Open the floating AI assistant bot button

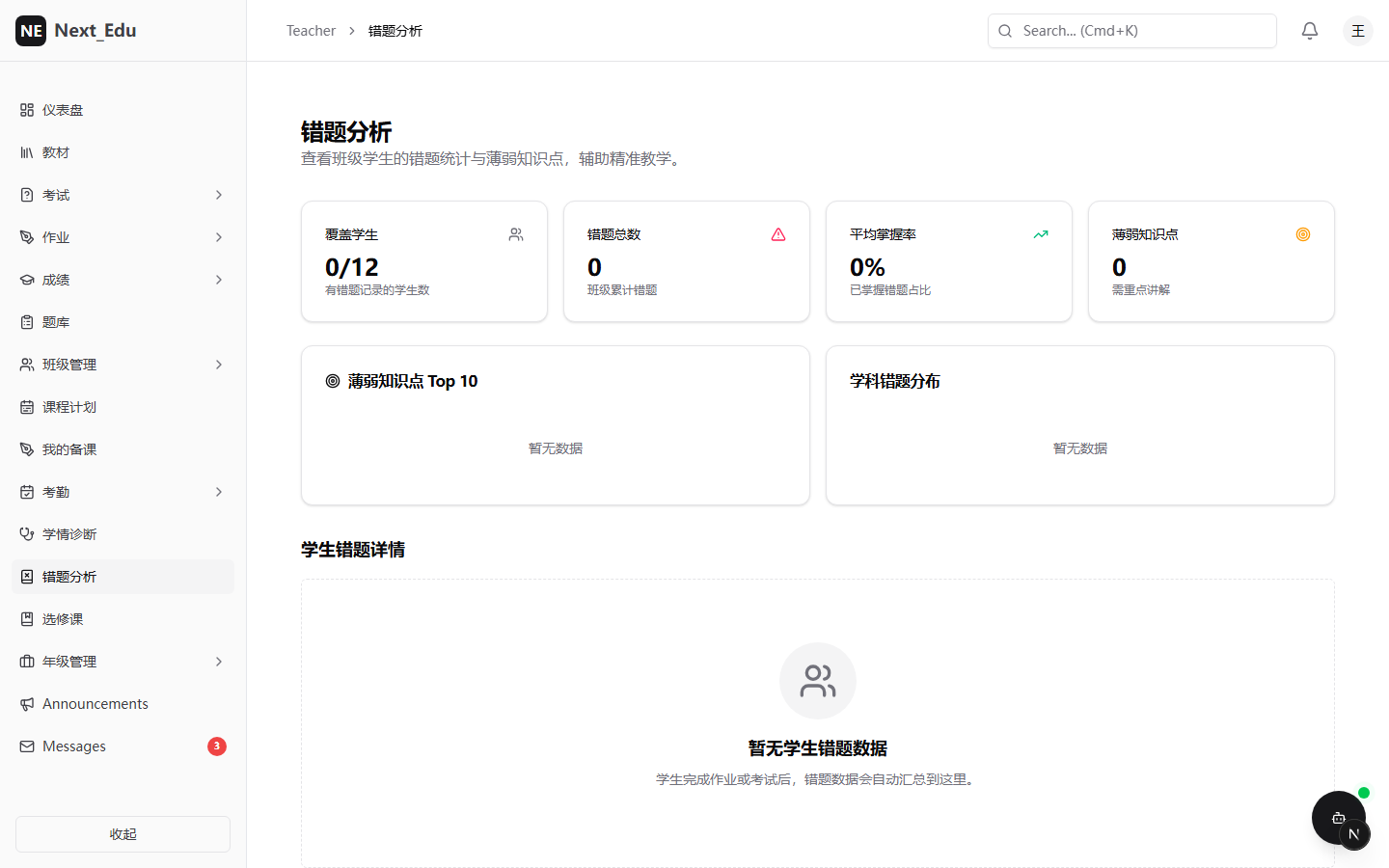click(x=1339, y=818)
